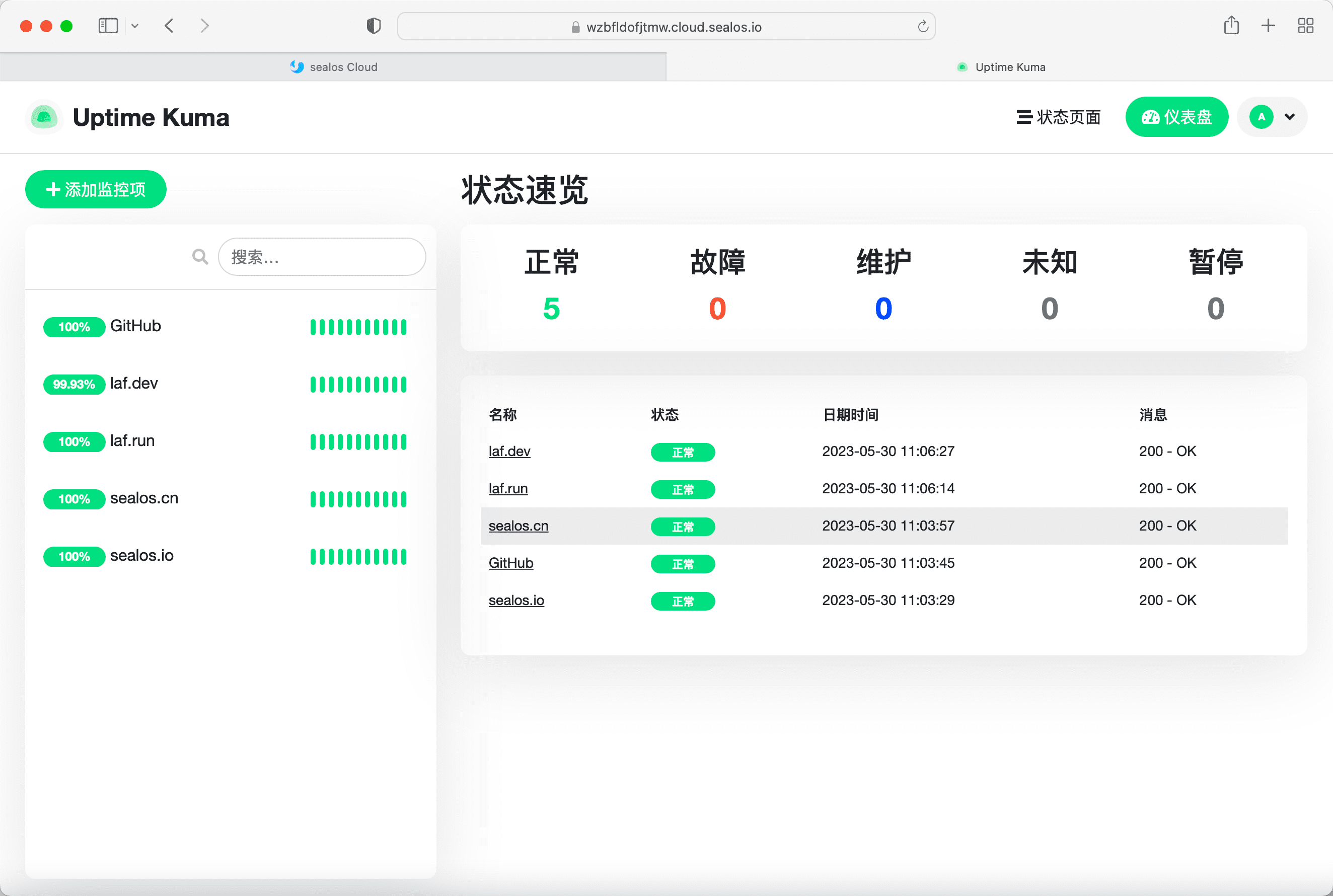Open the Safari sidebar panel

pyautogui.click(x=108, y=26)
